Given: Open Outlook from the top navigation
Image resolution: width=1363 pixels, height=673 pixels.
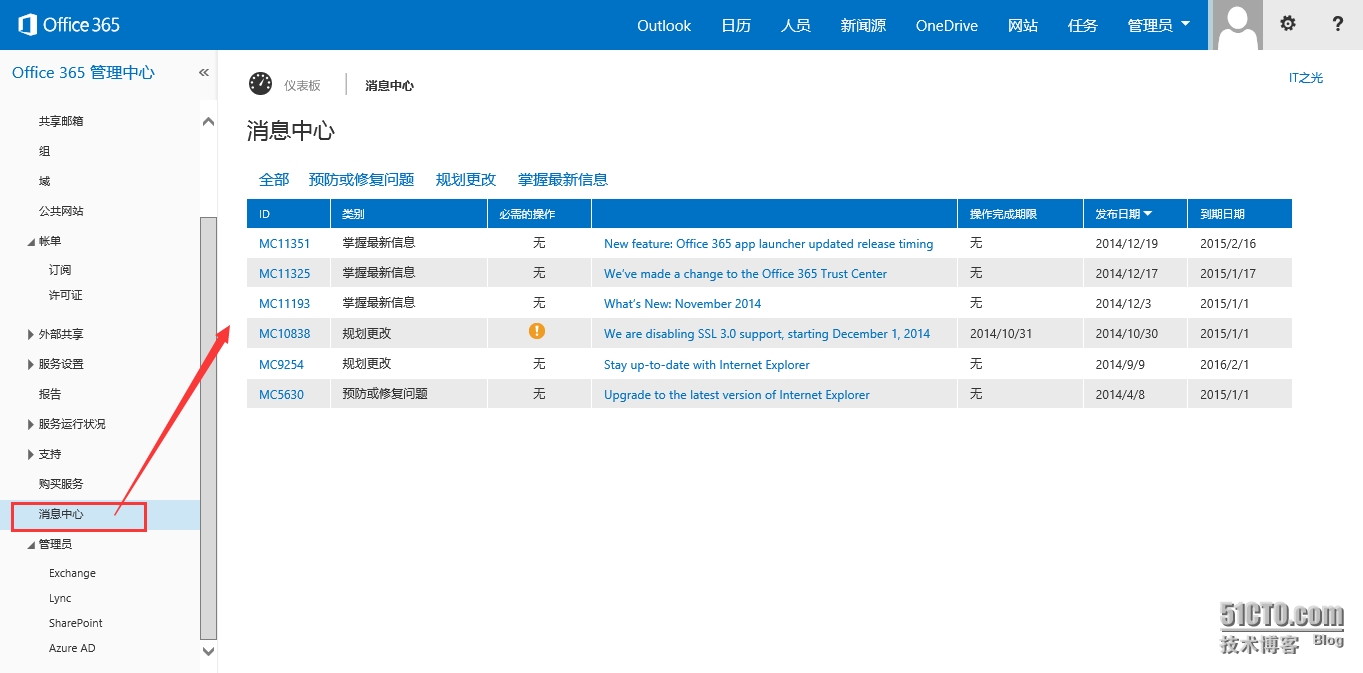Looking at the screenshot, I should [x=664, y=26].
